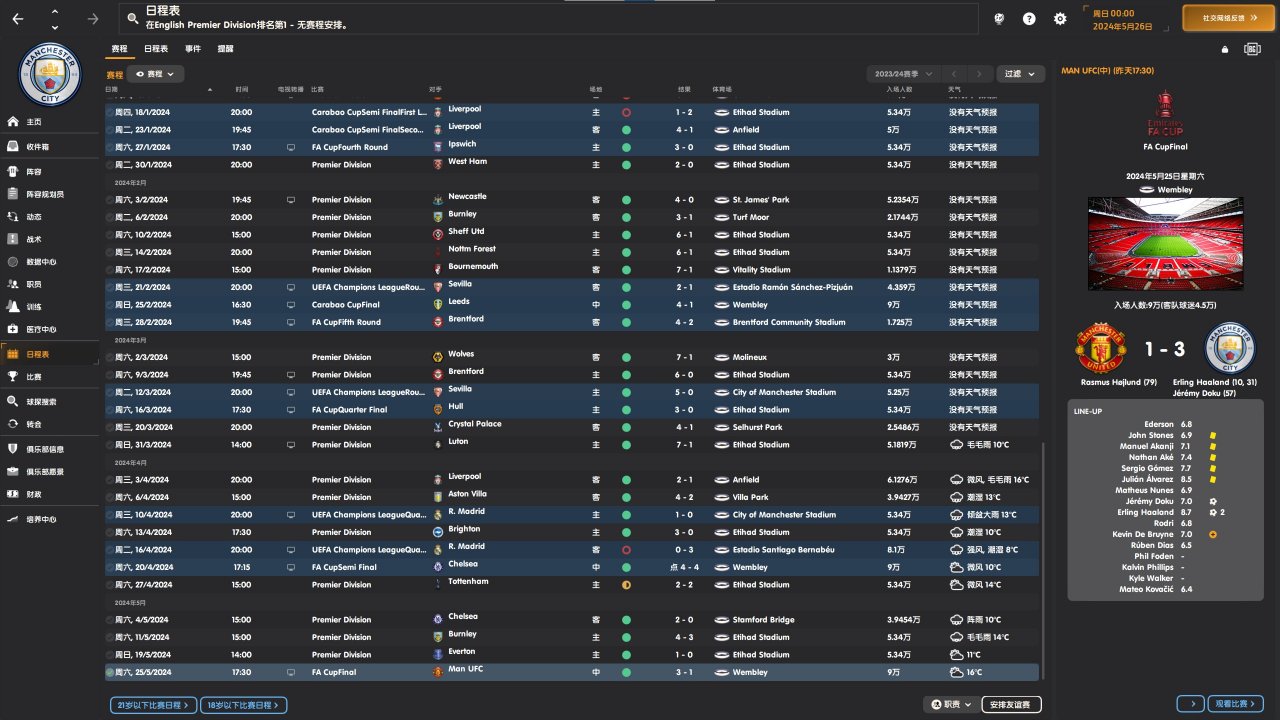Click the 观看比赛 button
Viewport: 1280px width, 720px height.
pos(1236,704)
